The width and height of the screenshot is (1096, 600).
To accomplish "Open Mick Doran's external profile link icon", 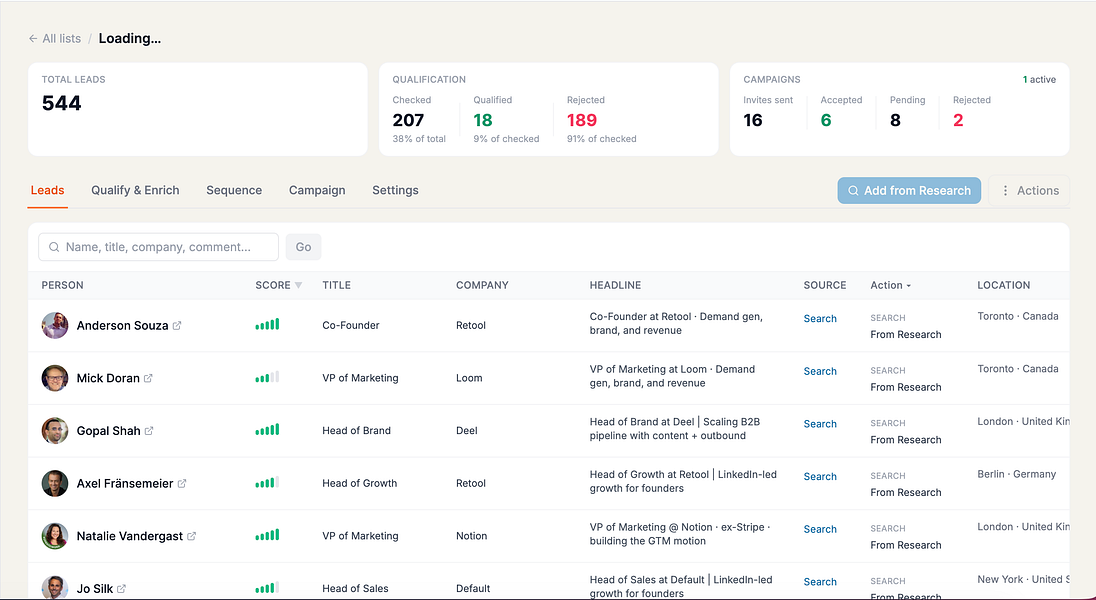I will [148, 378].
